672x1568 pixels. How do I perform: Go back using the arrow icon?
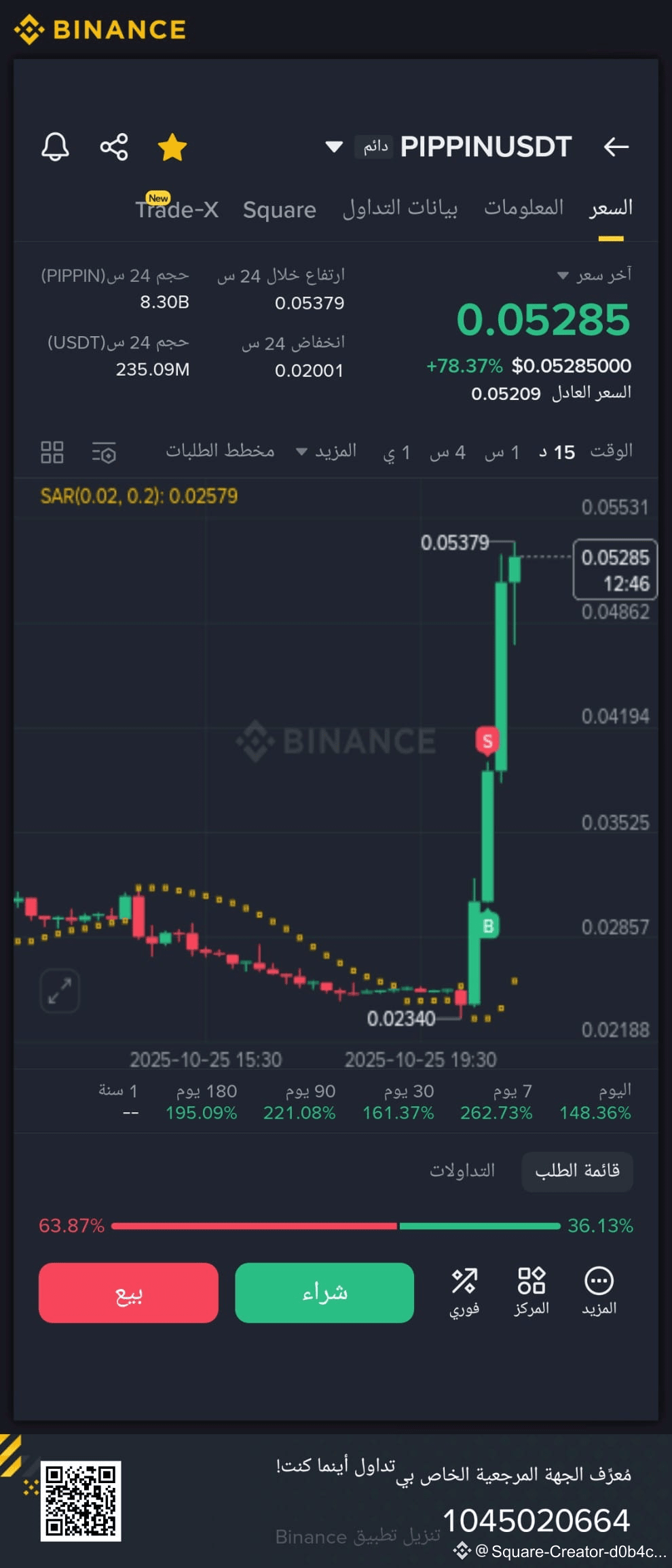[x=616, y=147]
